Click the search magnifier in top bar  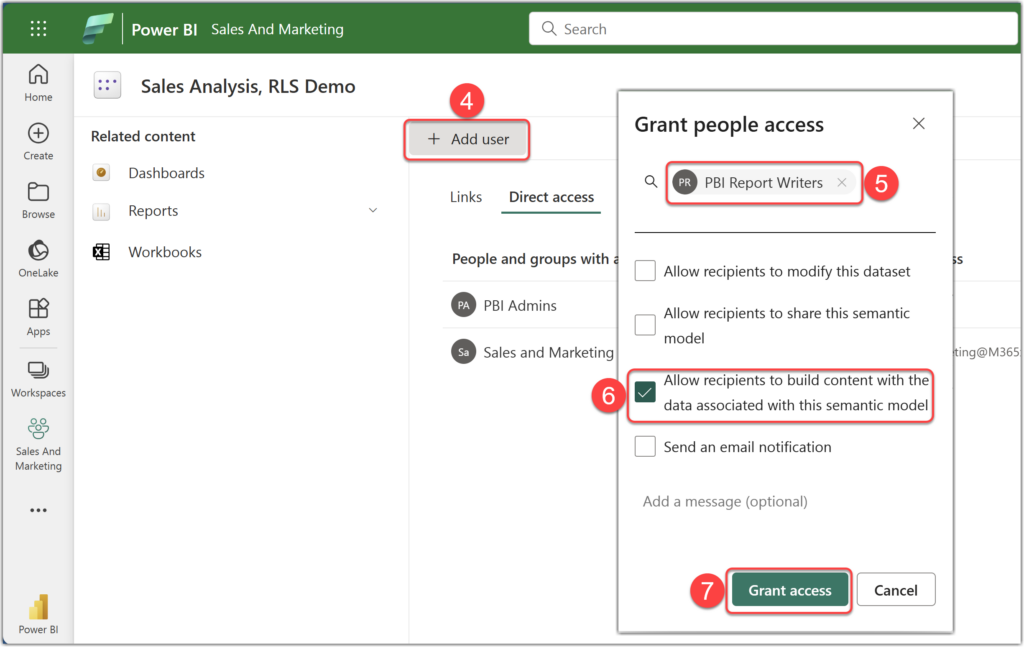[549, 29]
